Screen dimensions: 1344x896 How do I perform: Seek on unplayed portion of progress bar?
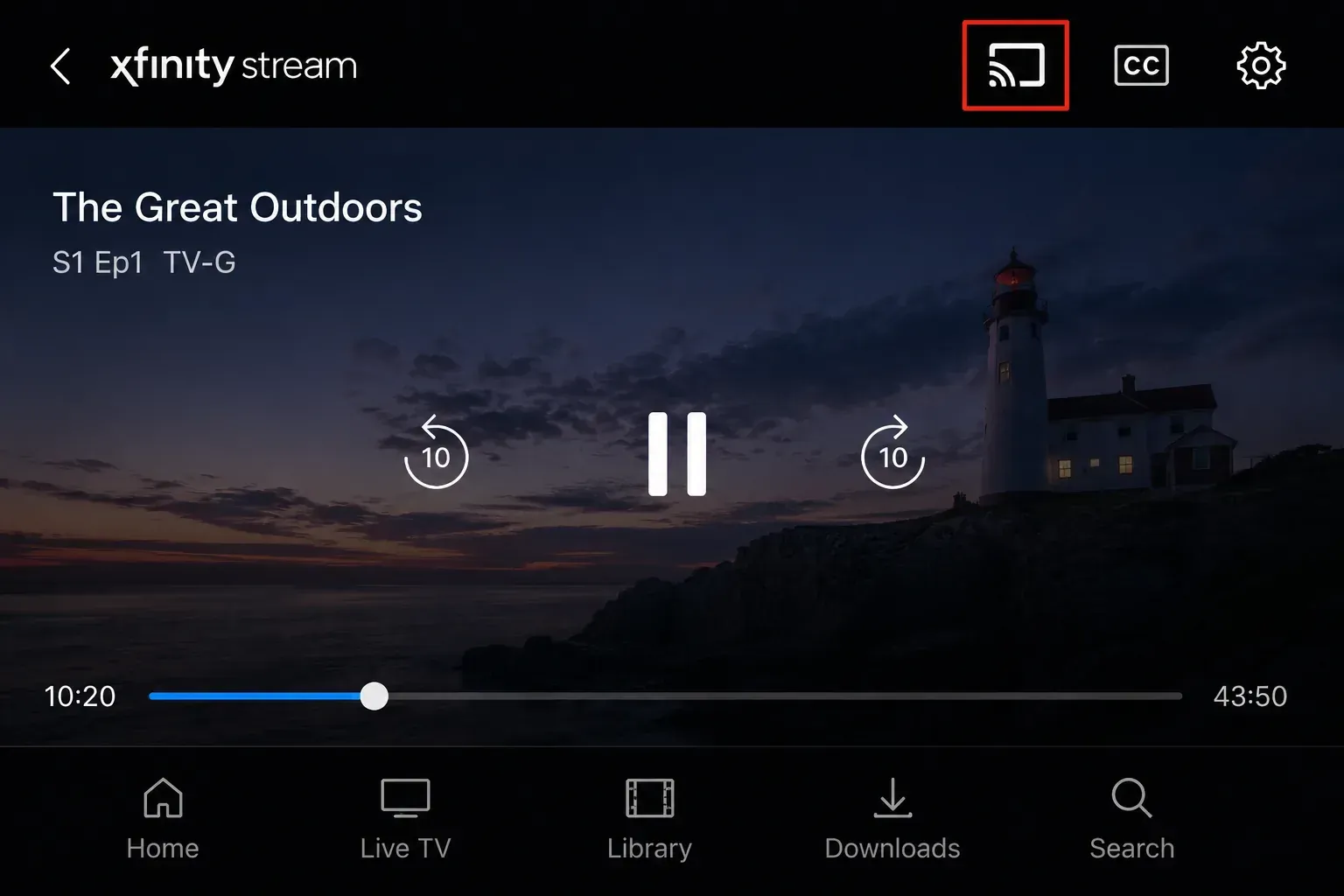tap(785, 696)
